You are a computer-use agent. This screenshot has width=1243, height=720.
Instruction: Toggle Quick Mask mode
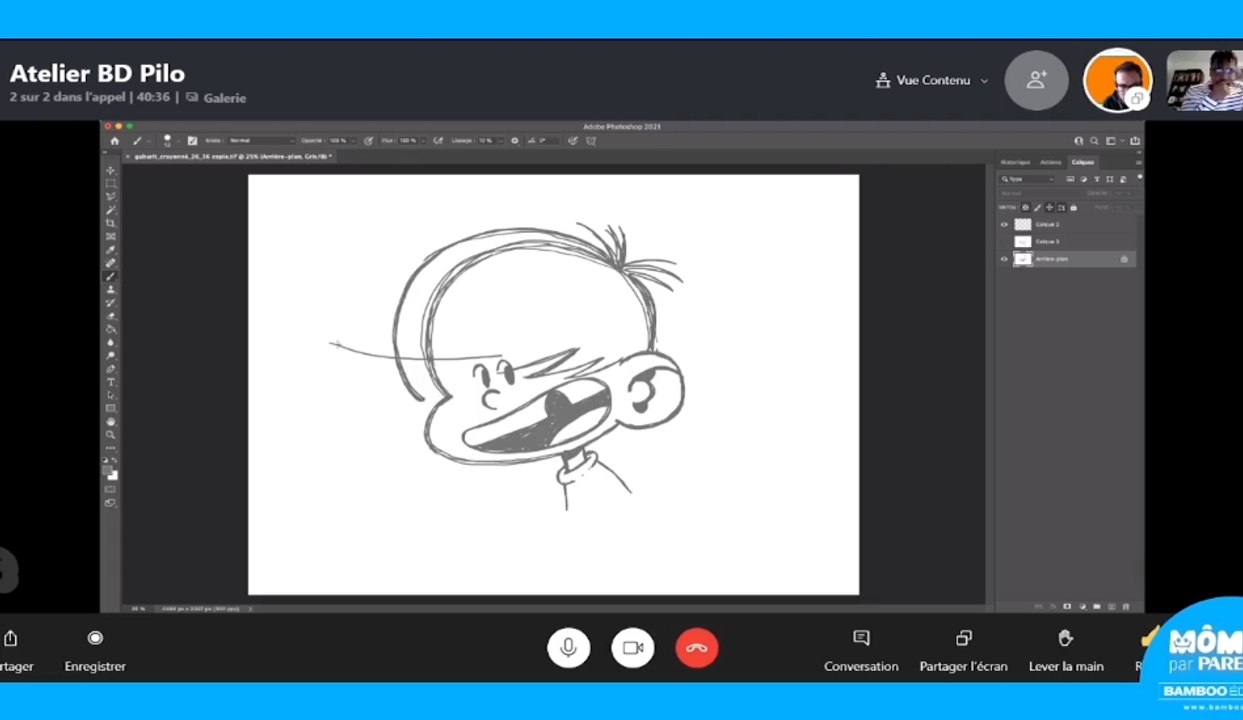(111, 488)
